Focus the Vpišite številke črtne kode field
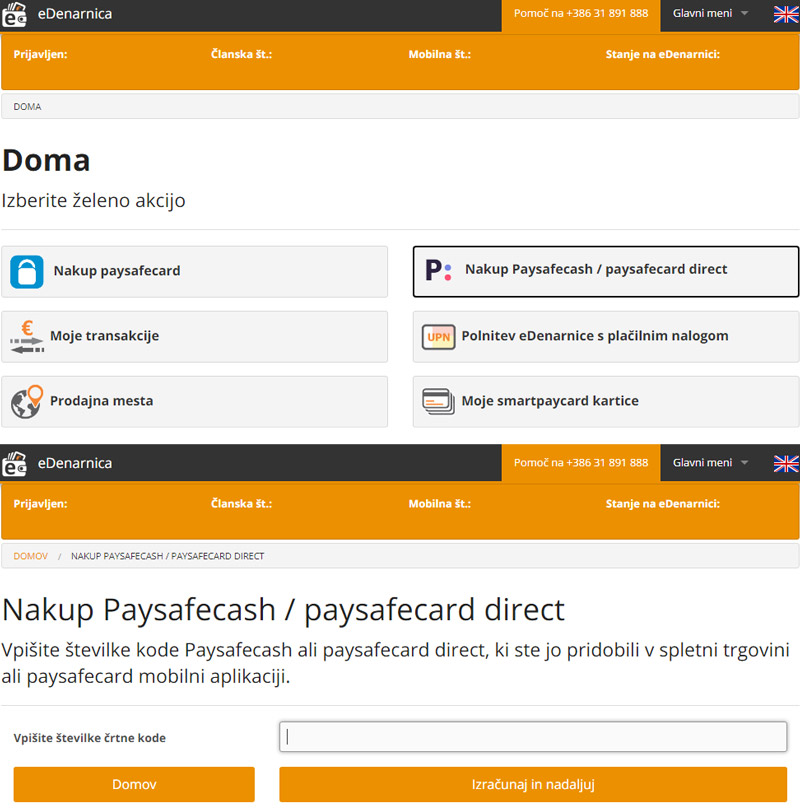Screen dimensions: 800x810 pos(533,737)
